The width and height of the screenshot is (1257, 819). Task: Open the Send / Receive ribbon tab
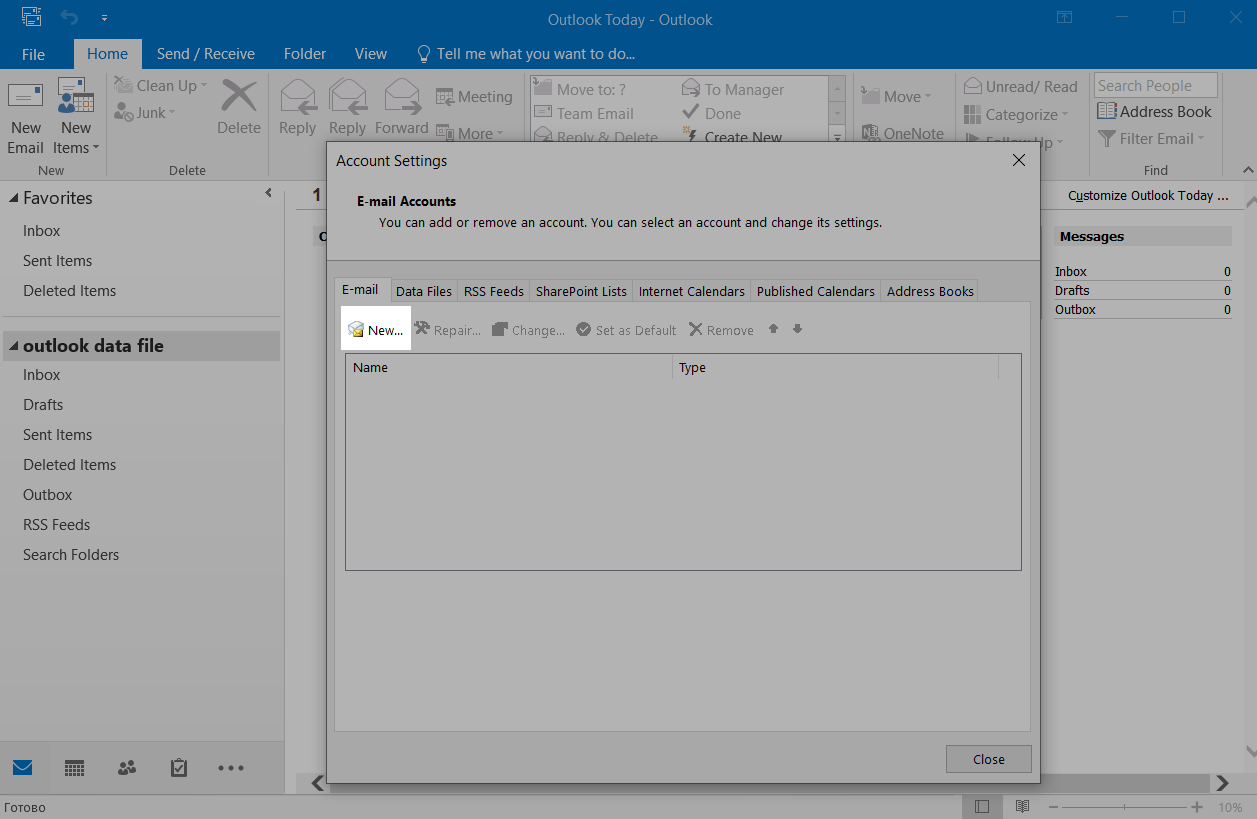pyautogui.click(x=205, y=54)
